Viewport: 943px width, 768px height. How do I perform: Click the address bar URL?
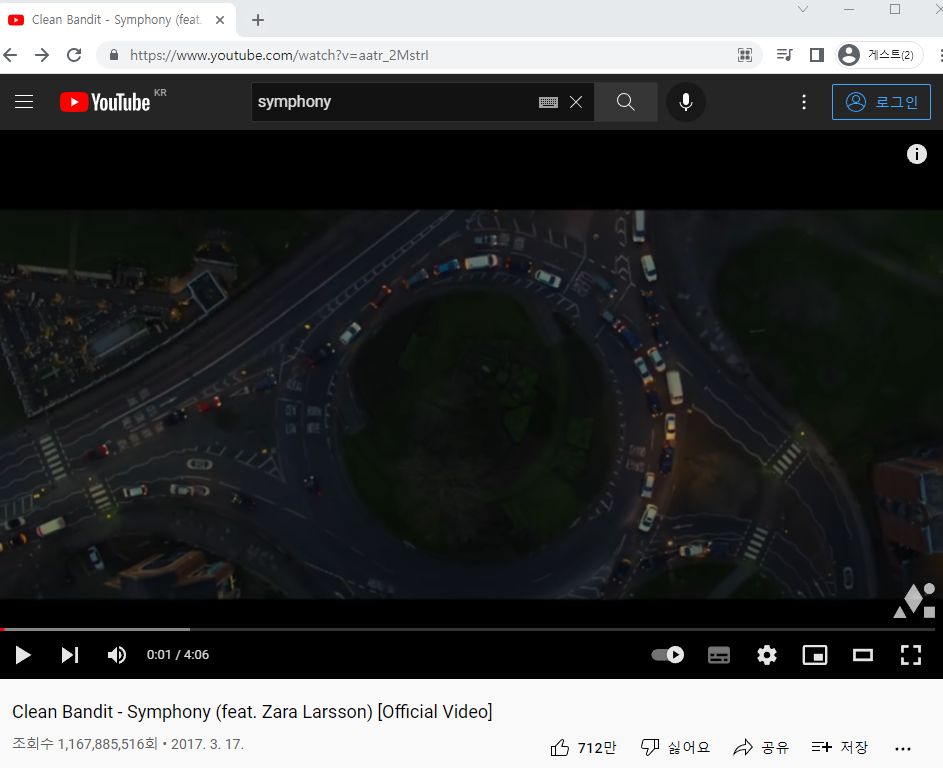279,55
